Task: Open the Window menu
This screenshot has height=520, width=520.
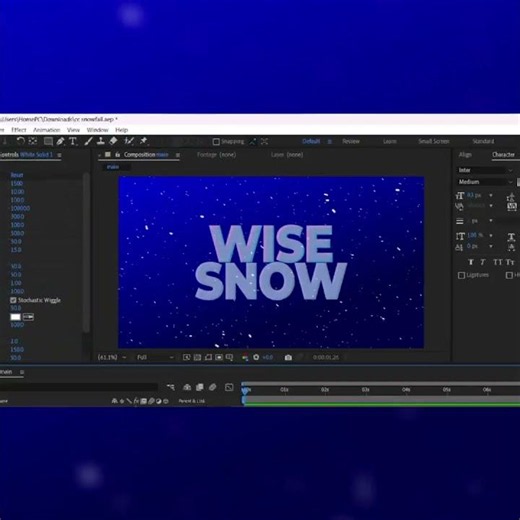Action: tap(98, 130)
